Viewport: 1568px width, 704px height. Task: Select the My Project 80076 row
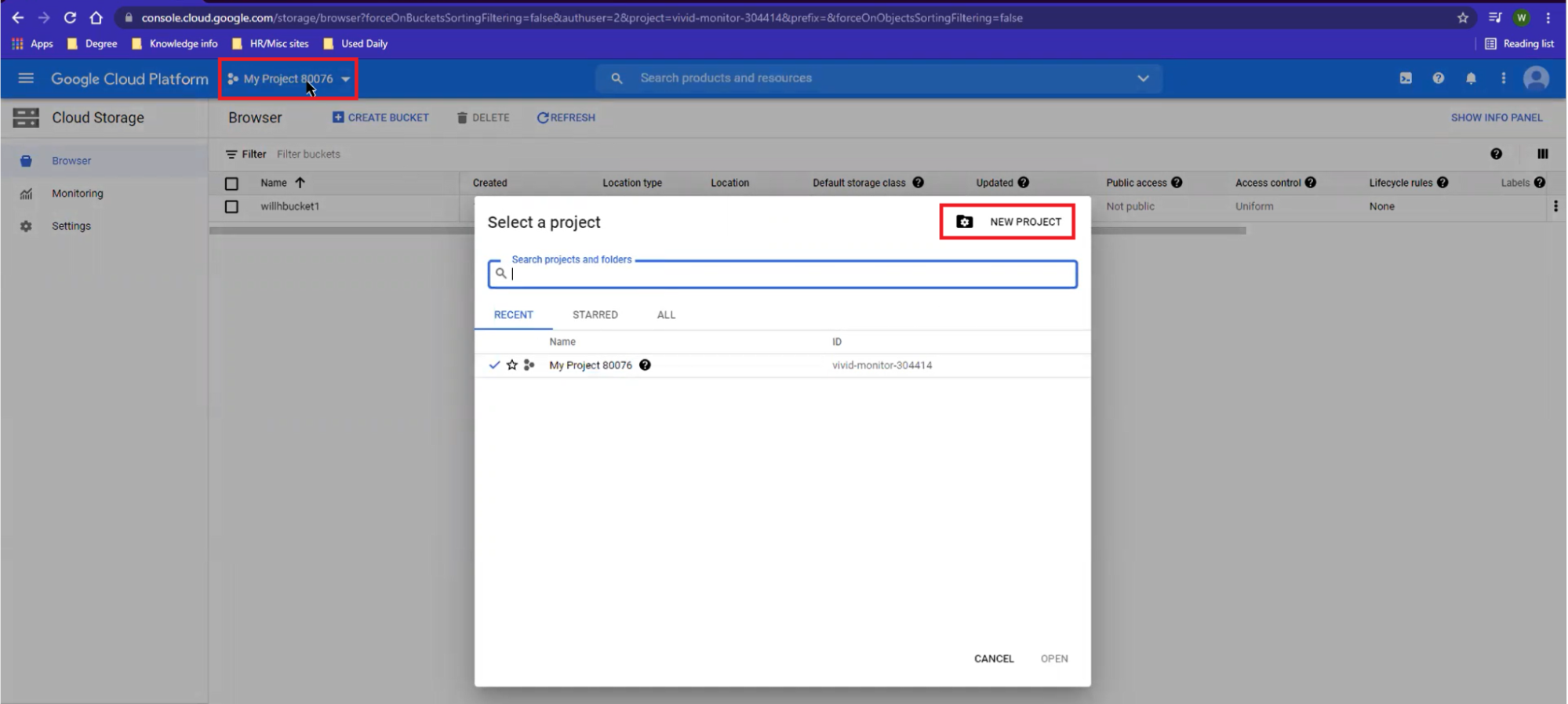782,365
